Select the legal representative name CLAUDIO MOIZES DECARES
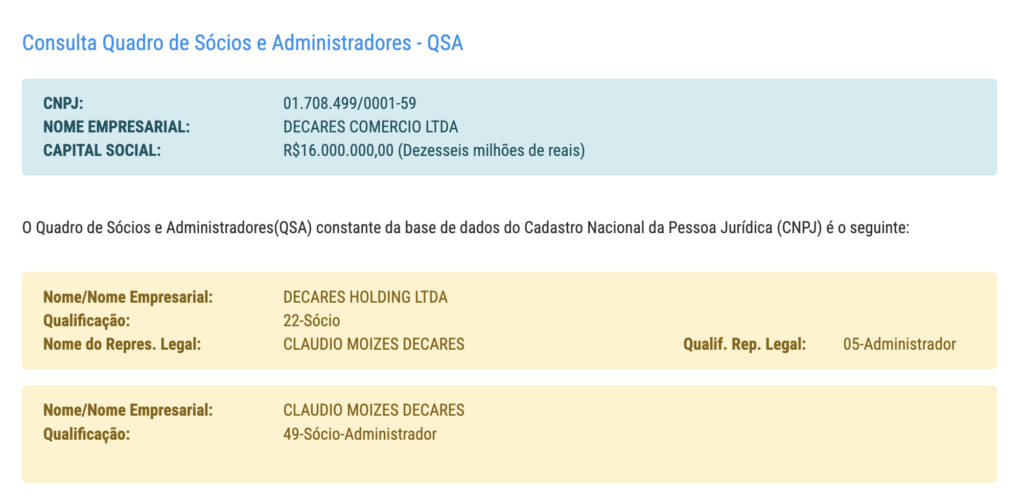 (374, 345)
